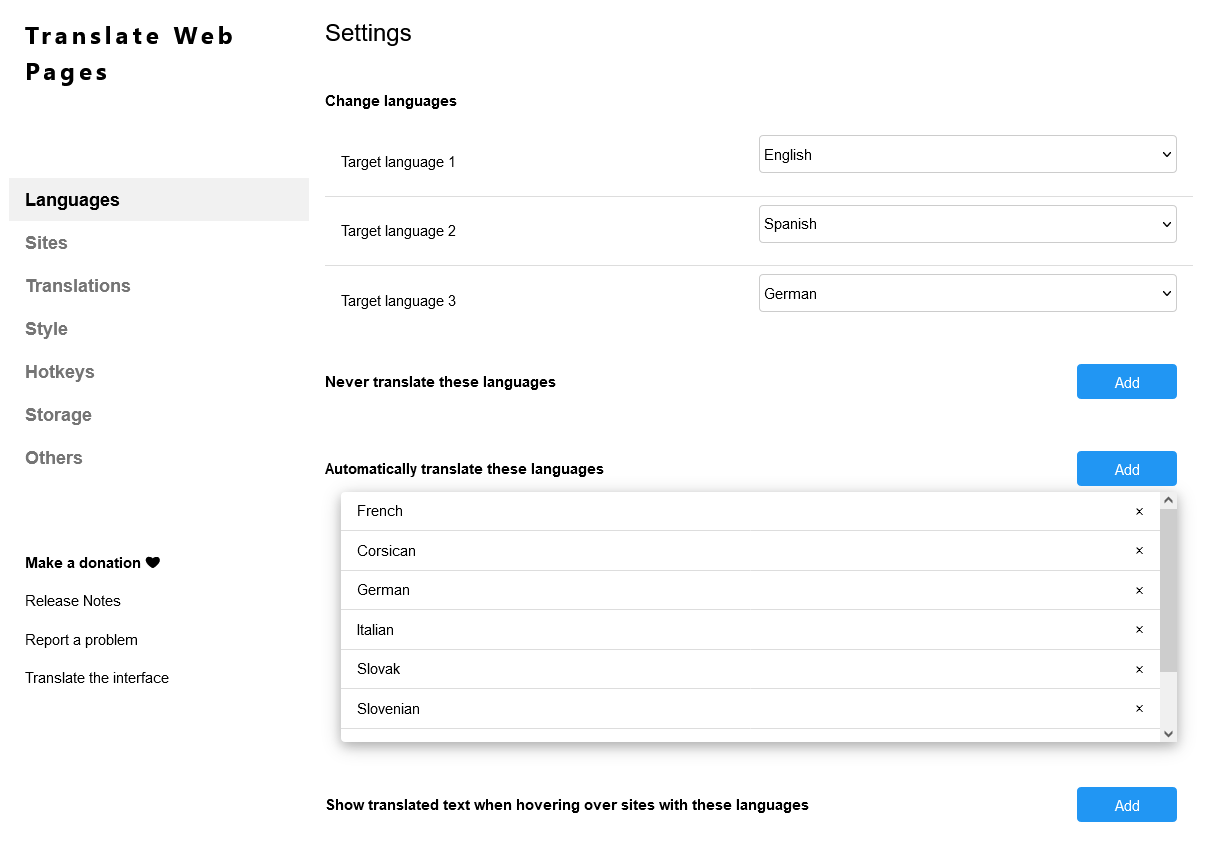The width and height of the screenshot is (1214, 847).
Task: Add a never-translate language
Action: pos(1127,382)
